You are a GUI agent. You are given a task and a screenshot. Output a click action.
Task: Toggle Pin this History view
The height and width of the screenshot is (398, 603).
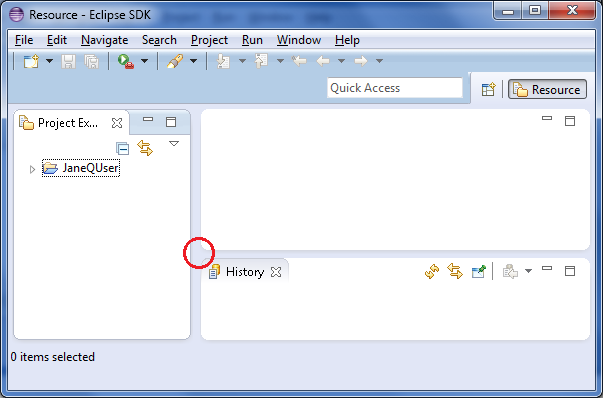click(x=479, y=271)
